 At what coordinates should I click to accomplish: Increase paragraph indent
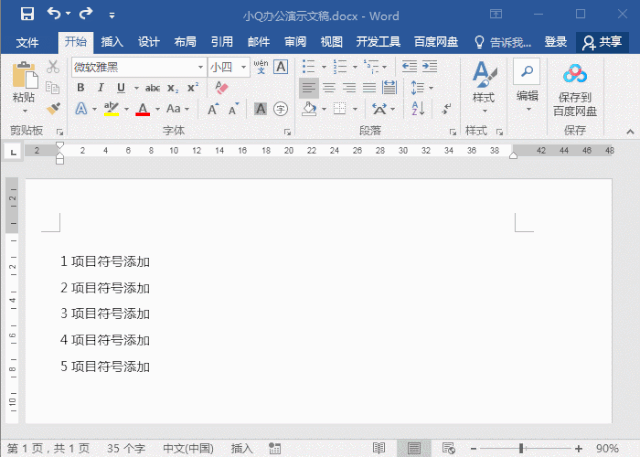coord(429,66)
